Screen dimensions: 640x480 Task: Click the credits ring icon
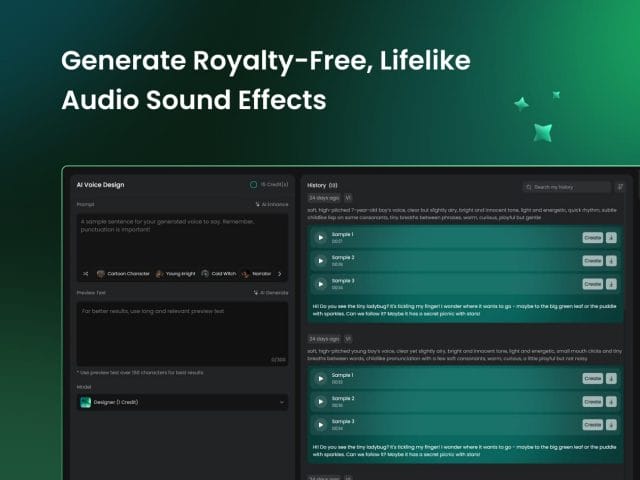[253, 185]
